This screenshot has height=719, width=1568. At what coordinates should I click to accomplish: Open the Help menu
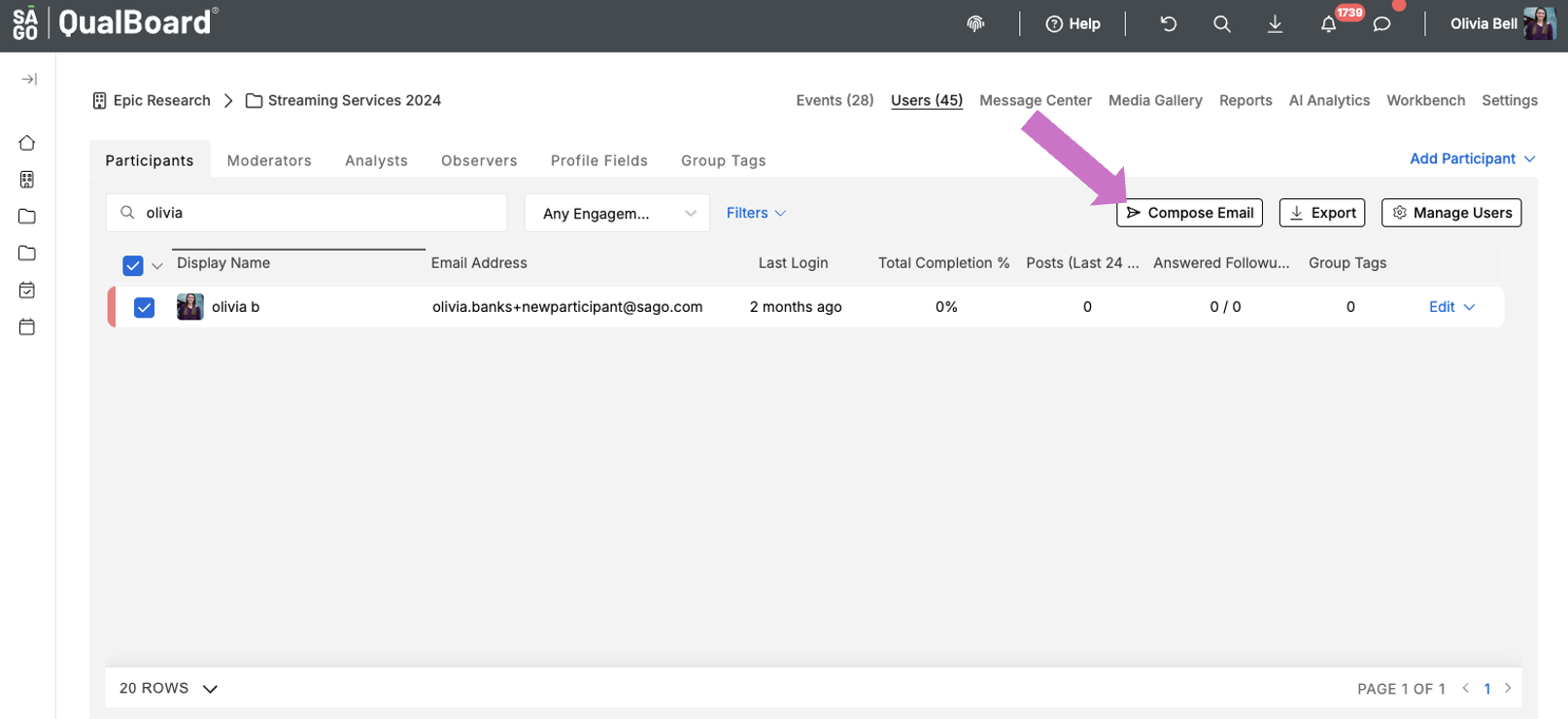pyautogui.click(x=1073, y=24)
